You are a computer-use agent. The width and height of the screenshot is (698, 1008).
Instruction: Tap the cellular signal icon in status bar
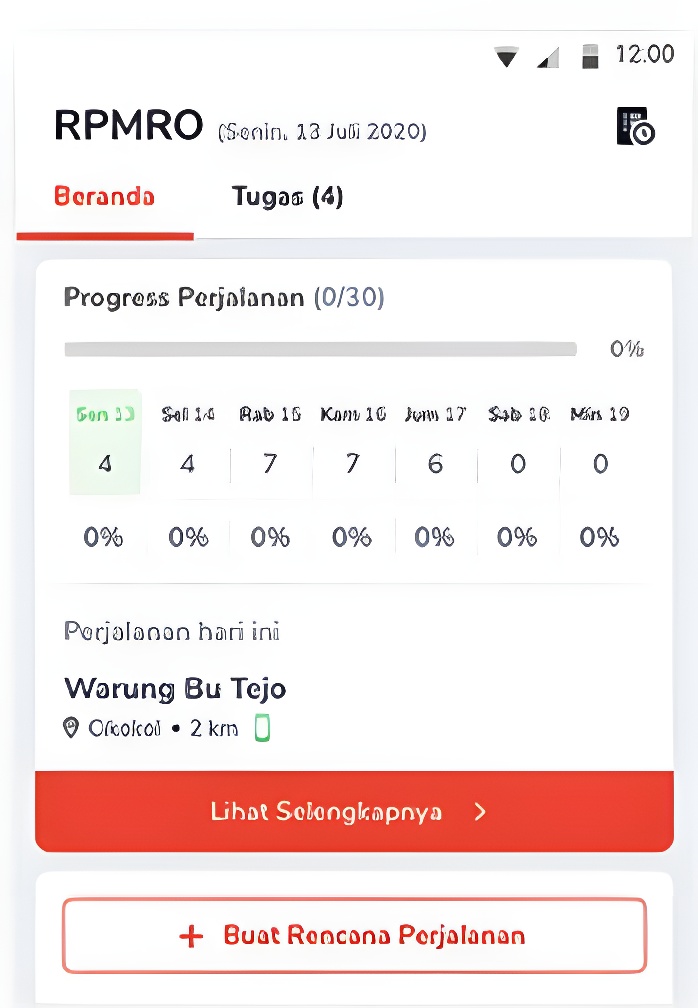(x=547, y=58)
